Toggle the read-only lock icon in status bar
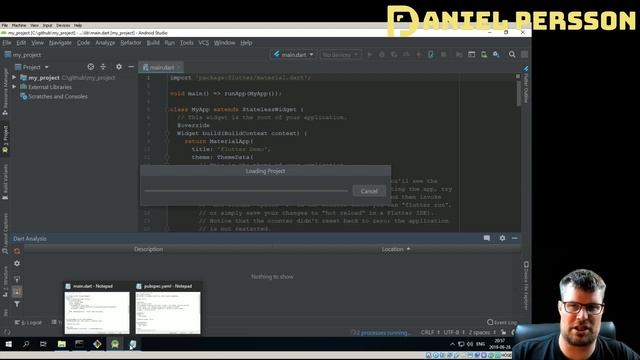This screenshot has height=360, width=640. click(503, 333)
